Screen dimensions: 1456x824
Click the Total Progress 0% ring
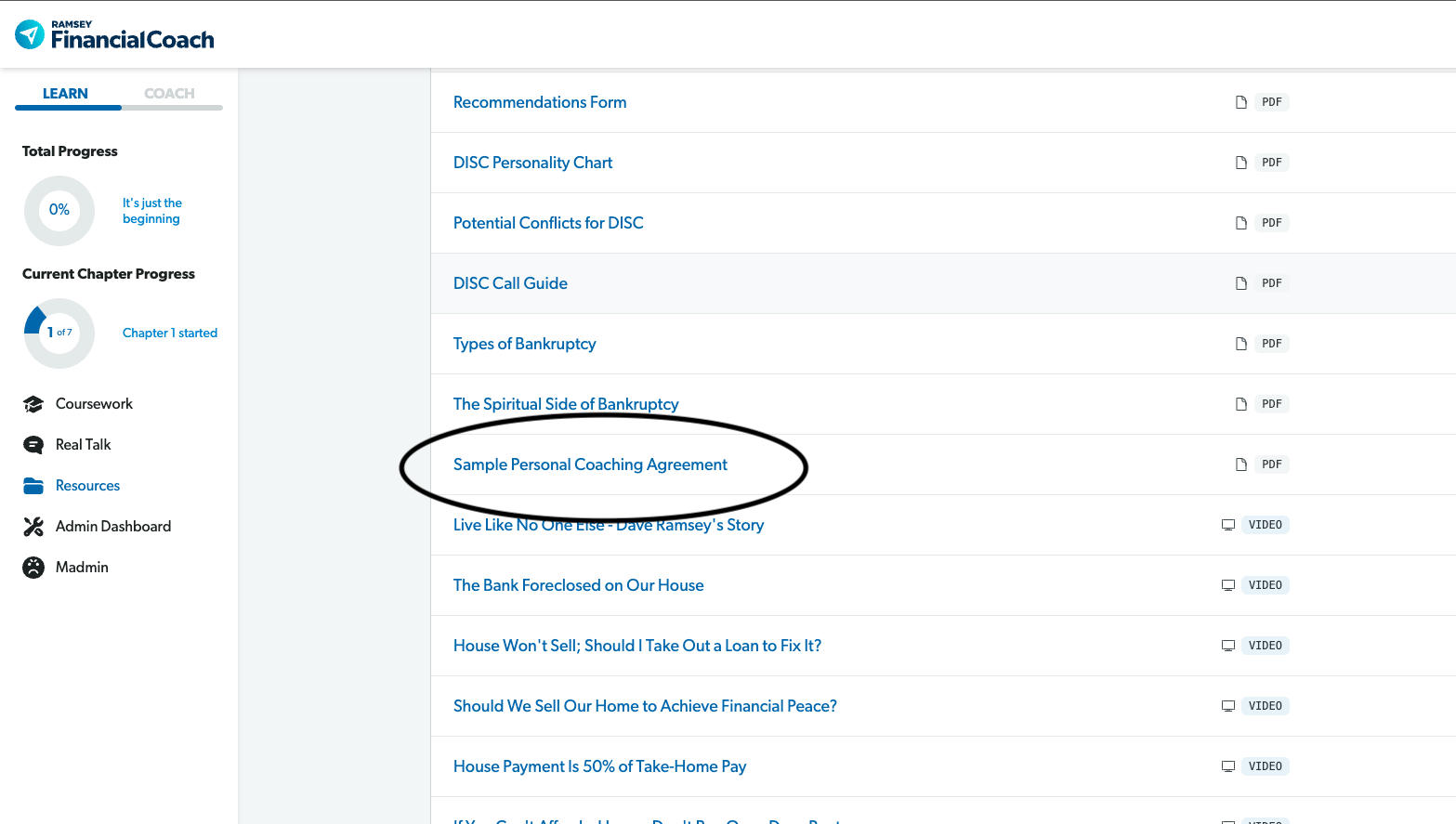59,211
